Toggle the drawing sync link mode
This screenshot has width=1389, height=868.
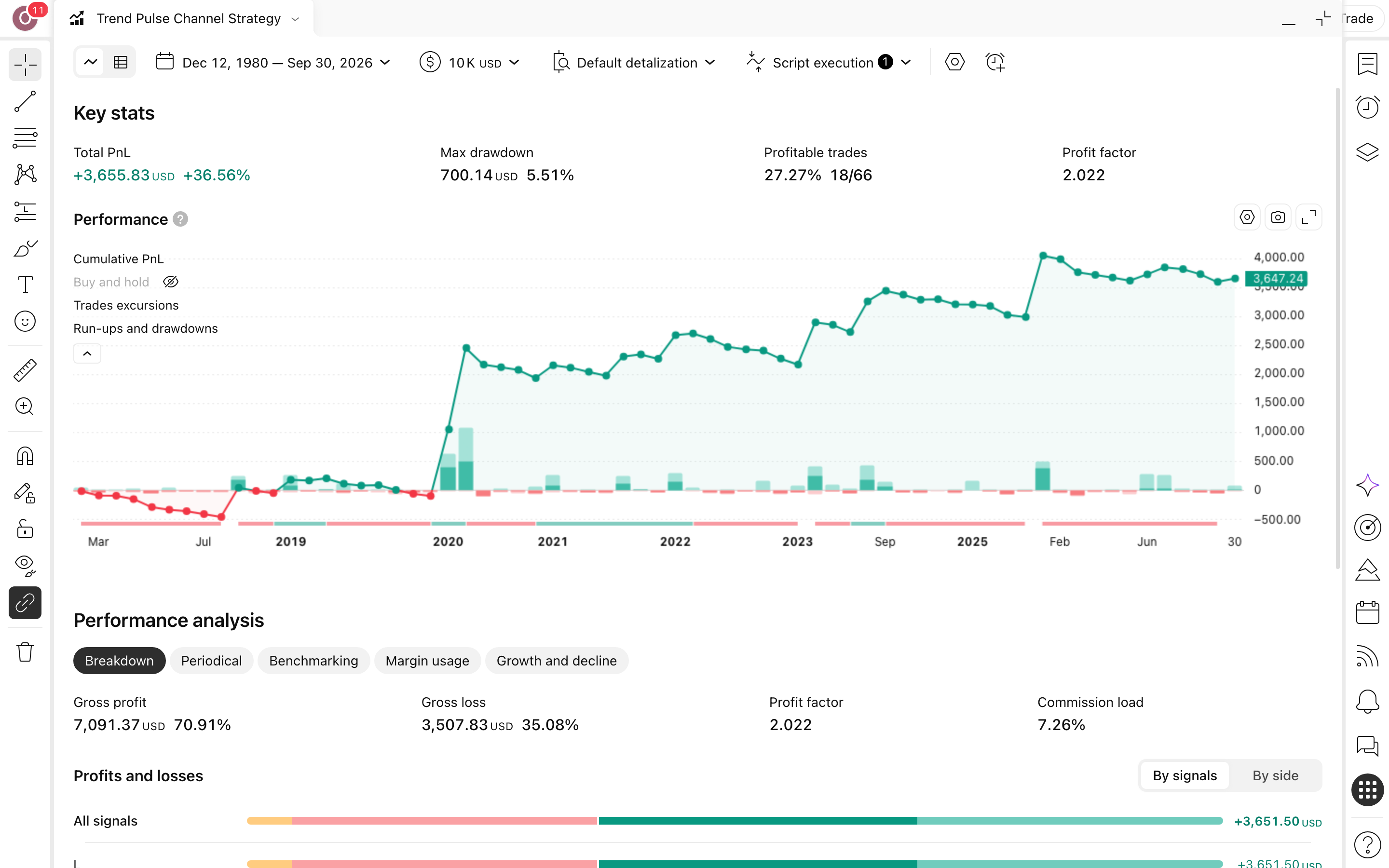[x=25, y=603]
